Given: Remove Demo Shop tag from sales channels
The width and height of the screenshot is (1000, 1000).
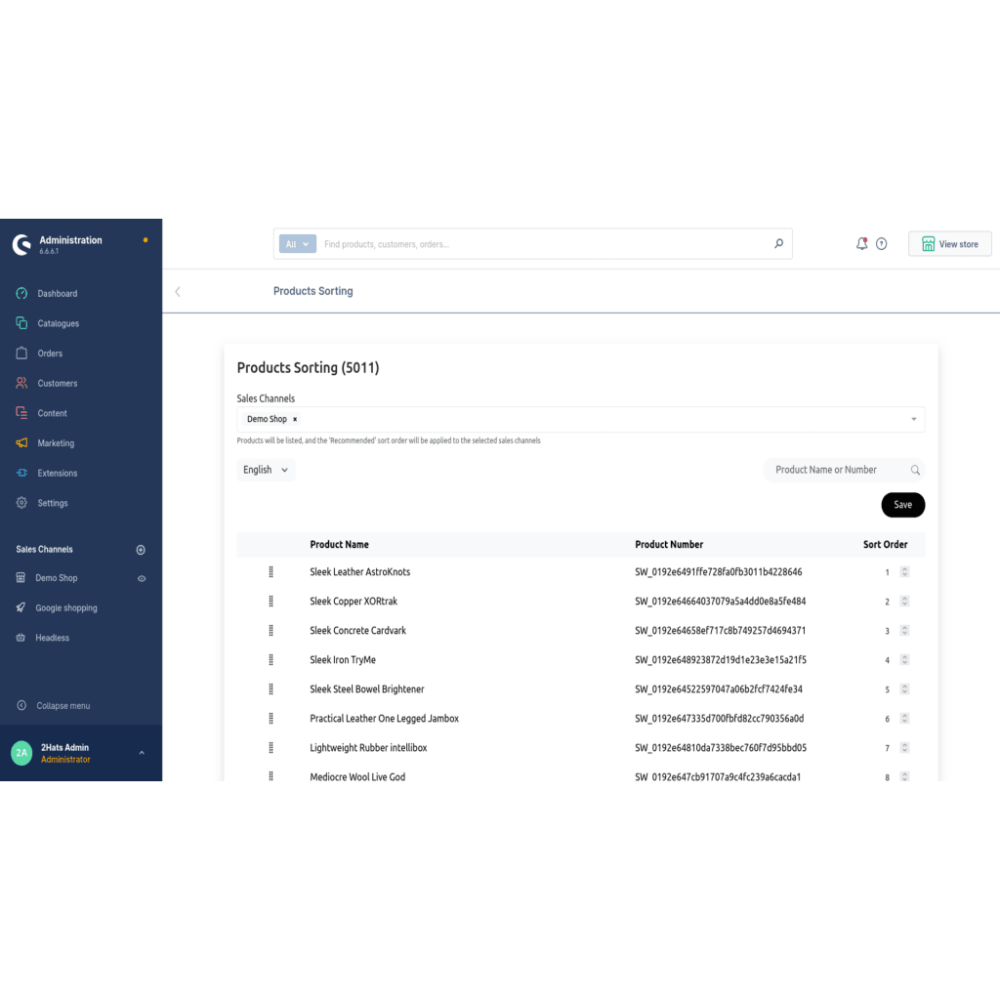Looking at the screenshot, I should pos(295,420).
